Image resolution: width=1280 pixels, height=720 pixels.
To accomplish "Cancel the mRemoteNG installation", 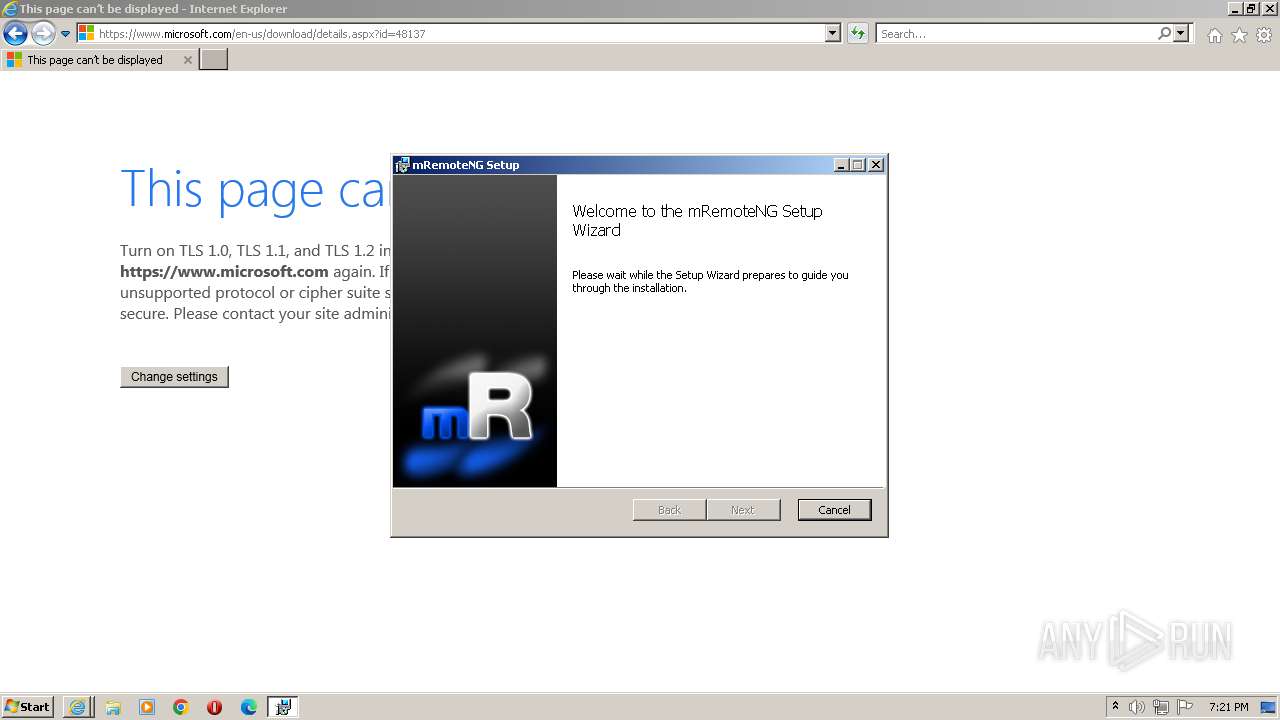I will (x=834, y=510).
